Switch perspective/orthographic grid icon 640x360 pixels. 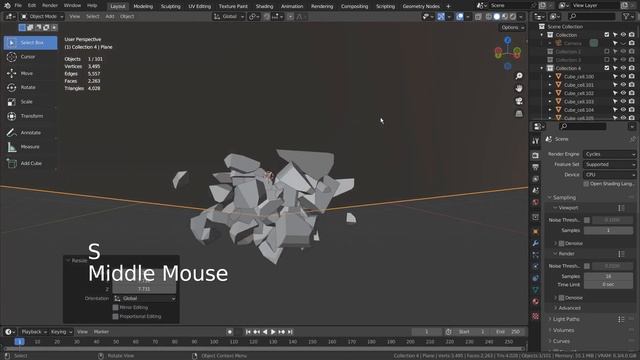click(x=519, y=113)
